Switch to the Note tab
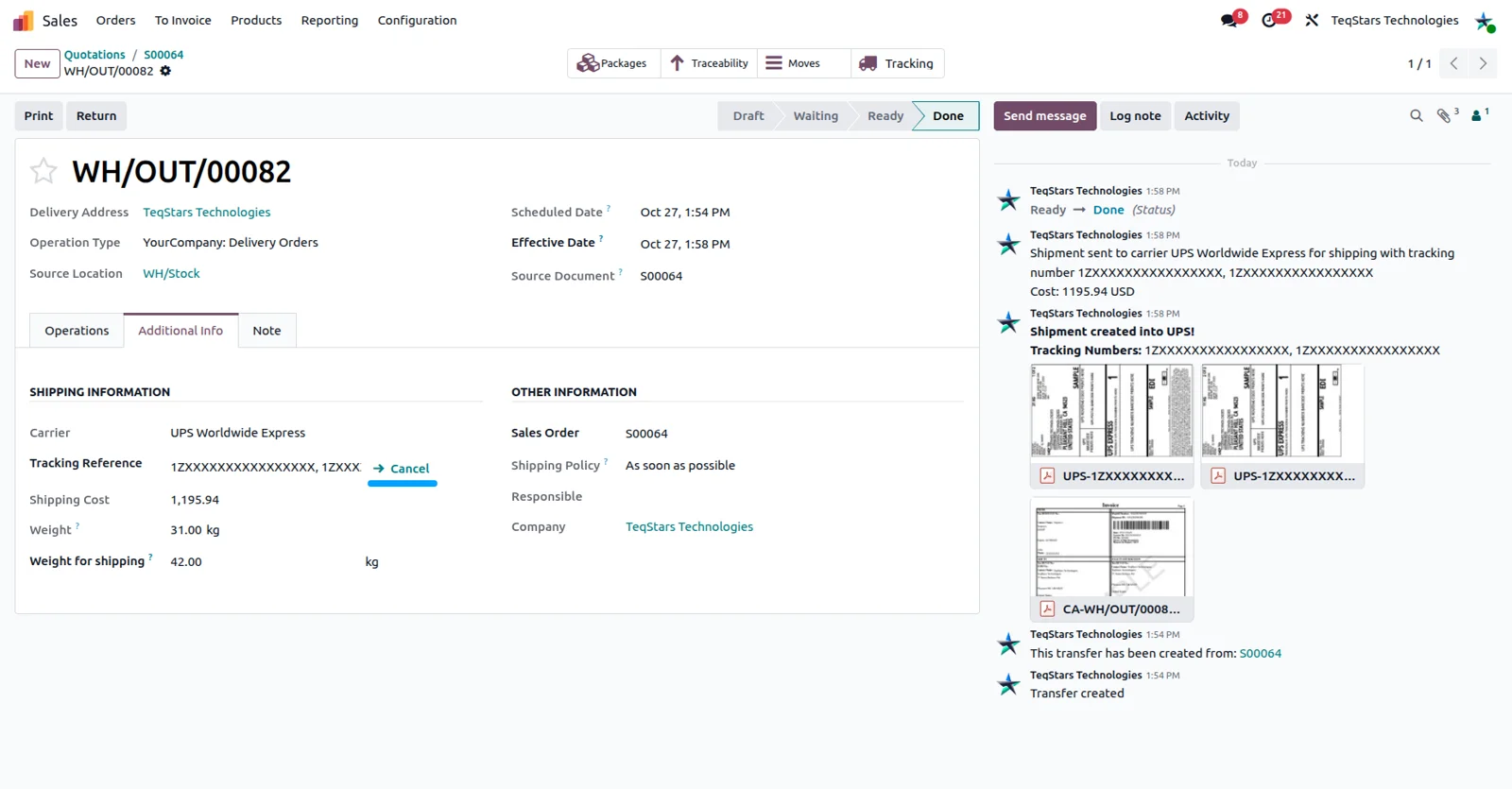 [x=266, y=331]
